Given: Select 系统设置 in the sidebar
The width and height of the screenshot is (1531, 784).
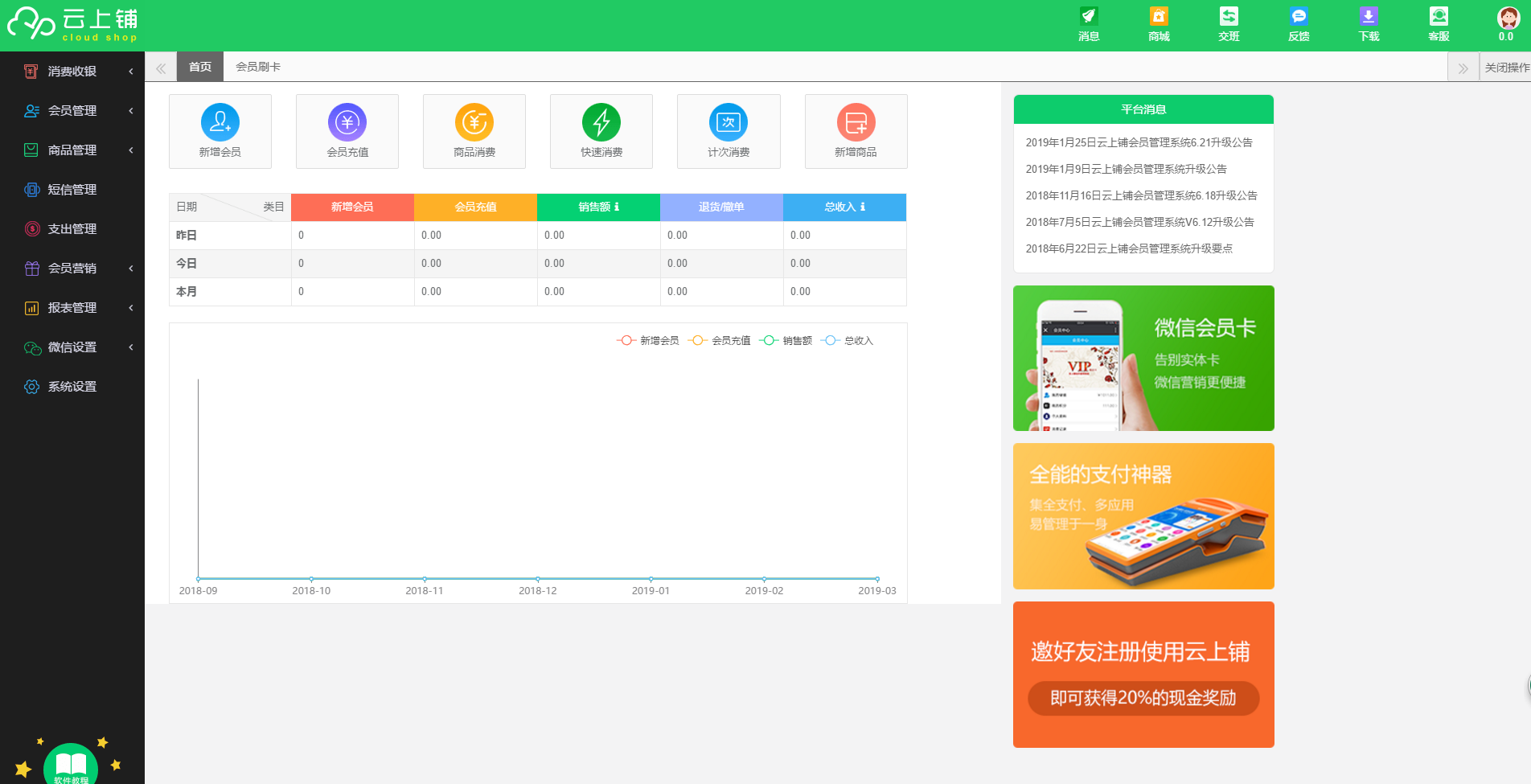Looking at the screenshot, I should [x=72, y=386].
